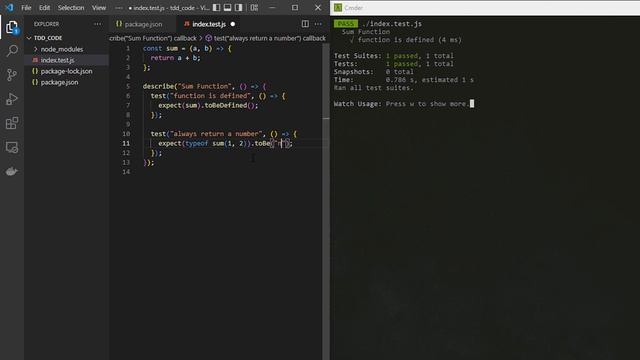Click the VS Code logo icon
The image size is (640, 360).
pos(9,7)
